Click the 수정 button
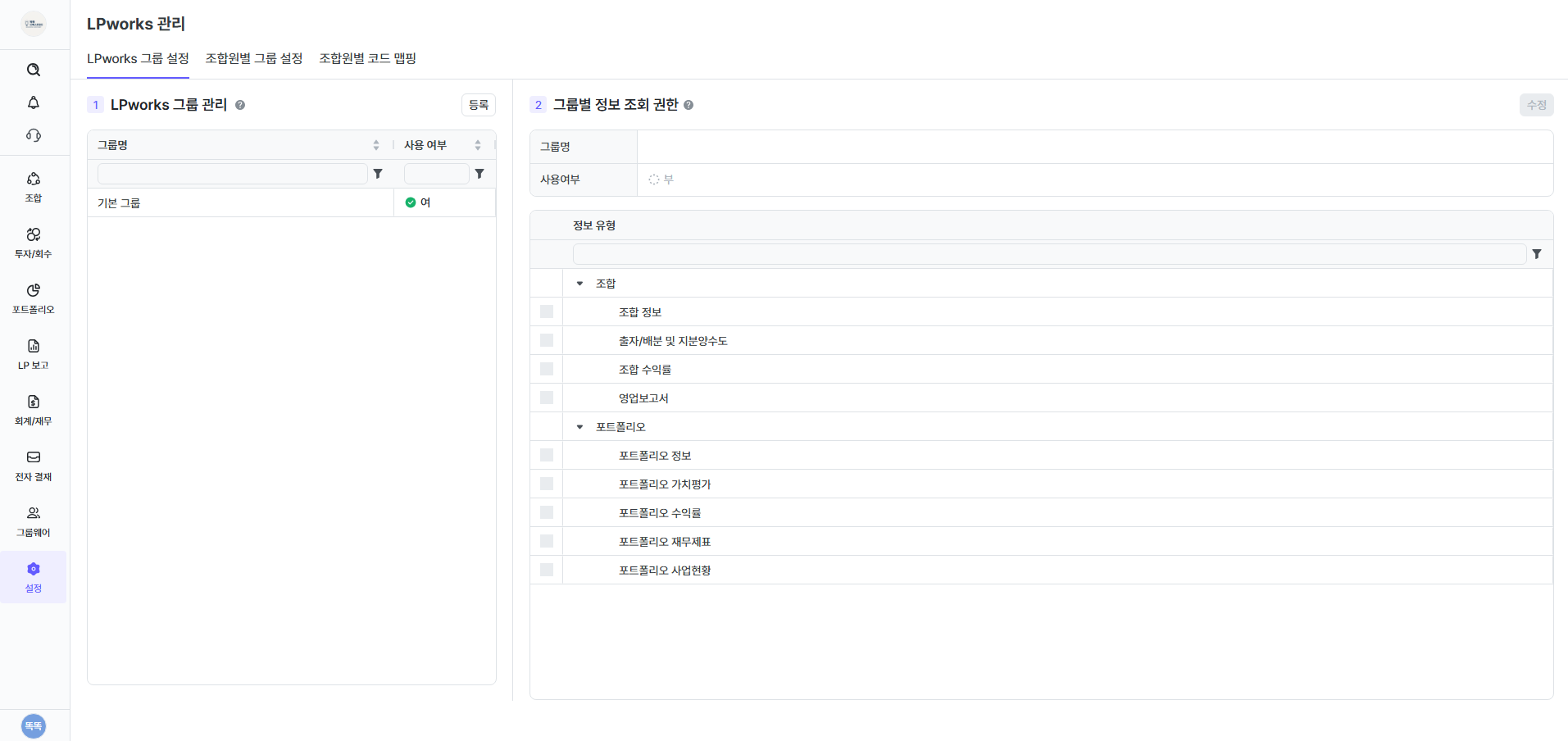This screenshot has width=1568, height=741. (x=1536, y=105)
